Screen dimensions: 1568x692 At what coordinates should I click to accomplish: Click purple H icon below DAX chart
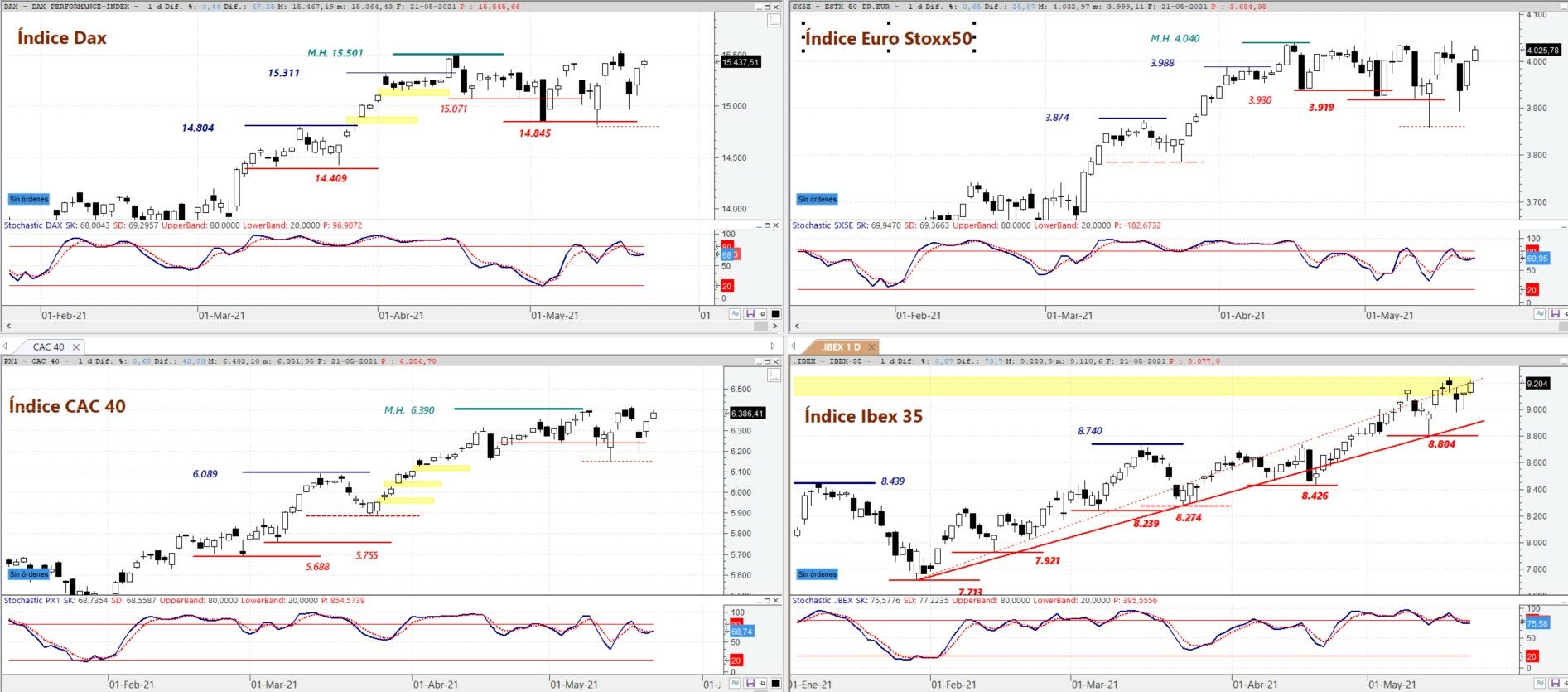pyautogui.click(x=750, y=314)
